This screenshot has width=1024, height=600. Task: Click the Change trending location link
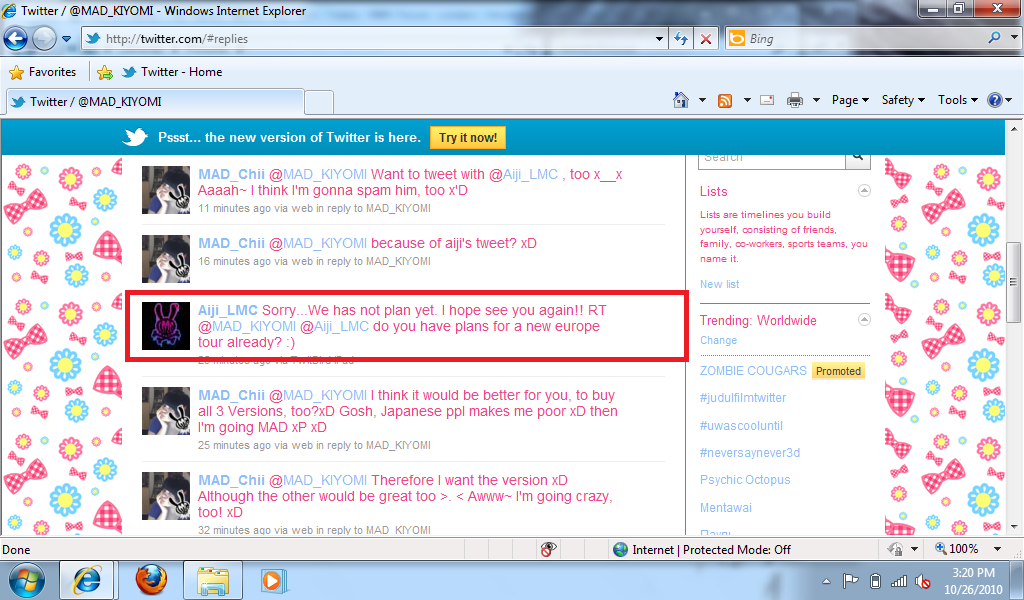click(x=718, y=340)
